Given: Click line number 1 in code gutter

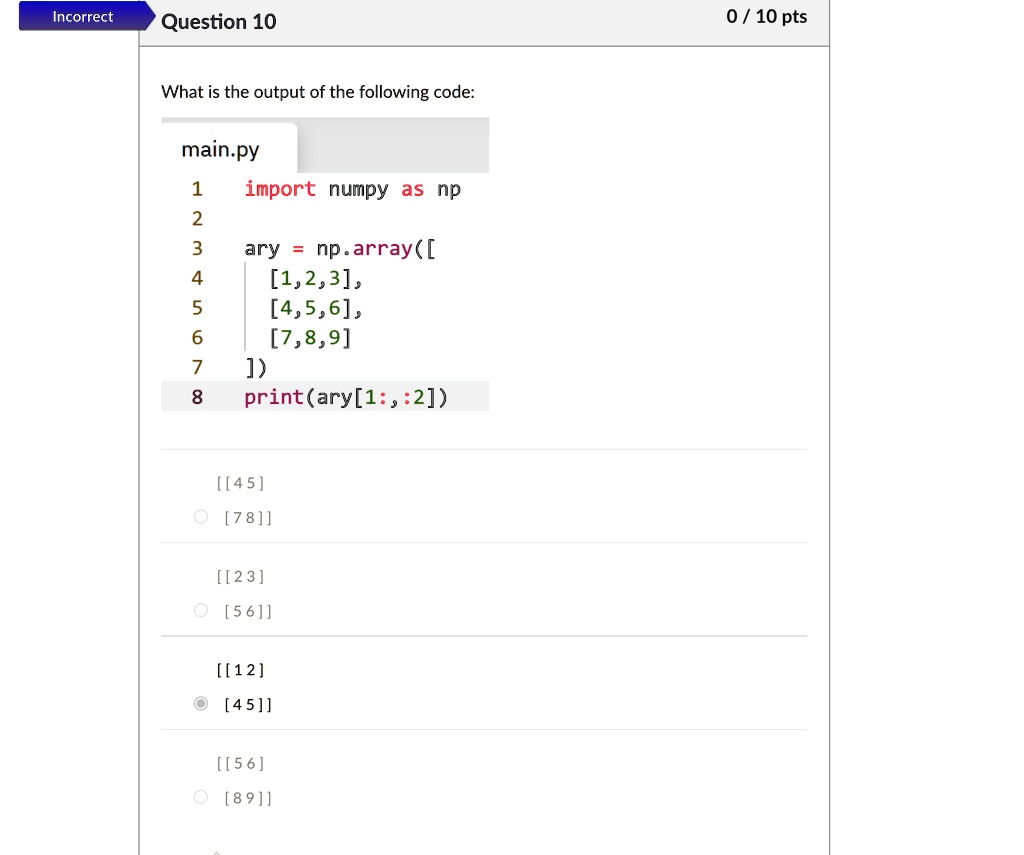Looking at the screenshot, I should coord(197,189).
